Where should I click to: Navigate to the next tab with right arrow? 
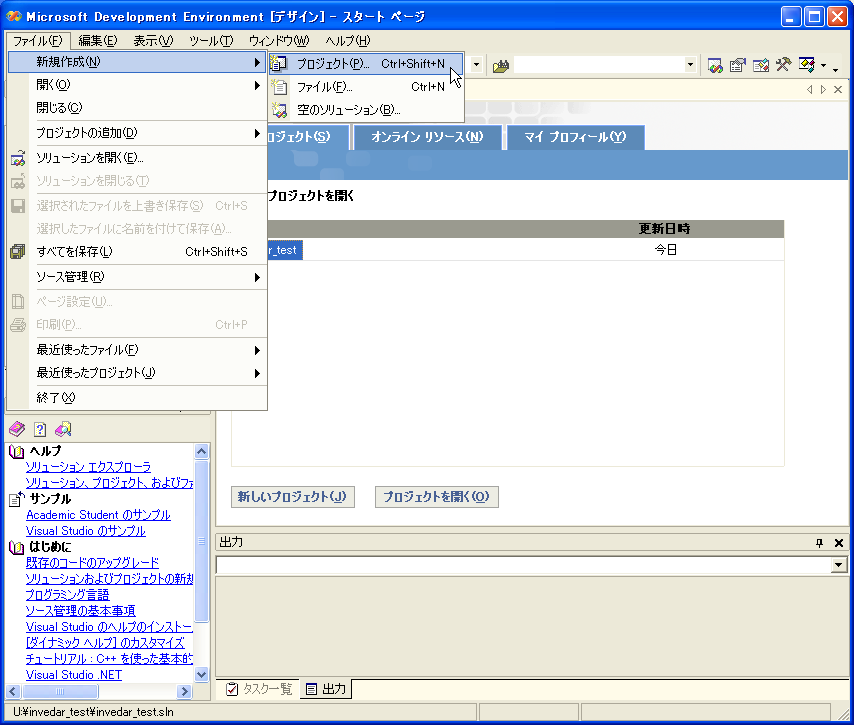pyautogui.click(x=823, y=89)
